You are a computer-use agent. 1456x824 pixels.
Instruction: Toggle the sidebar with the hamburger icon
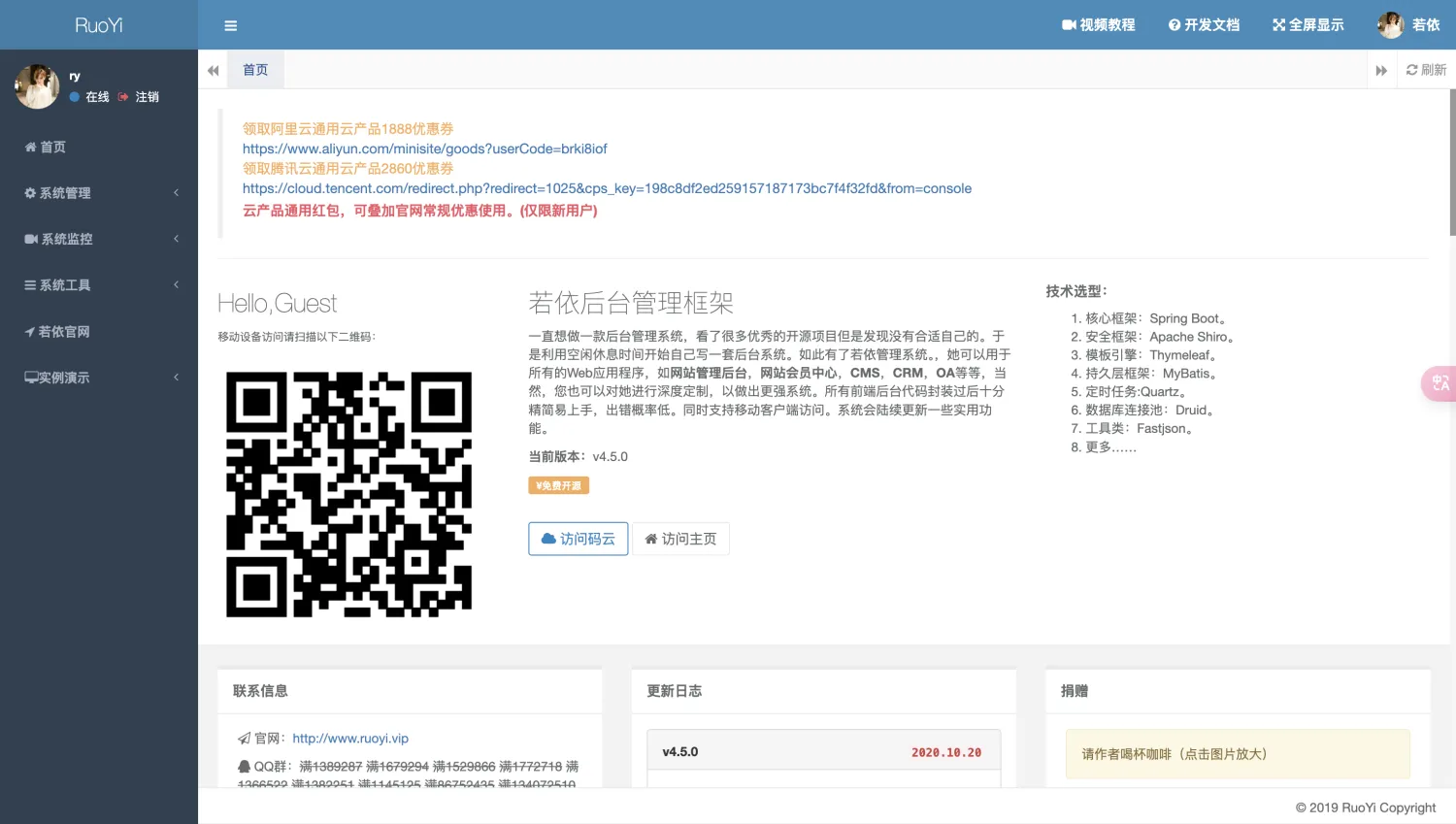click(x=230, y=25)
